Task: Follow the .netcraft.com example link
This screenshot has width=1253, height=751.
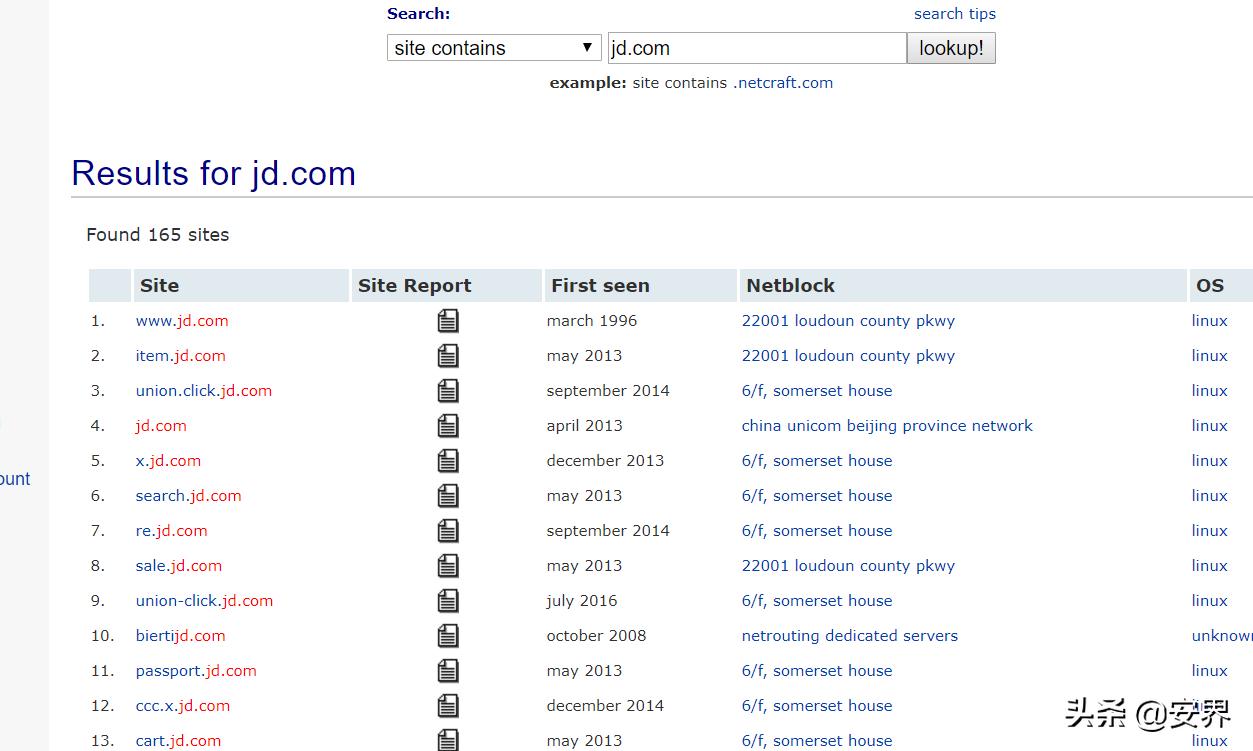Action: pos(782,83)
